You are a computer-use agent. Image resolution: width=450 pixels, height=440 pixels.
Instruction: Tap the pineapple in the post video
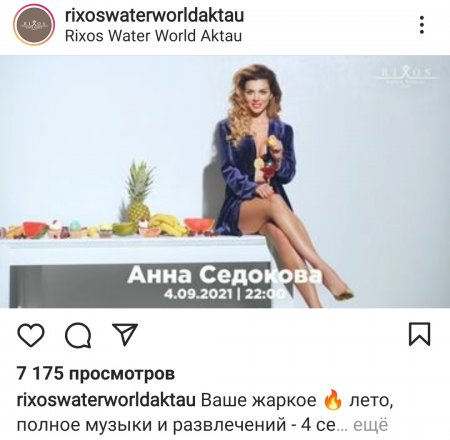[139, 192]
